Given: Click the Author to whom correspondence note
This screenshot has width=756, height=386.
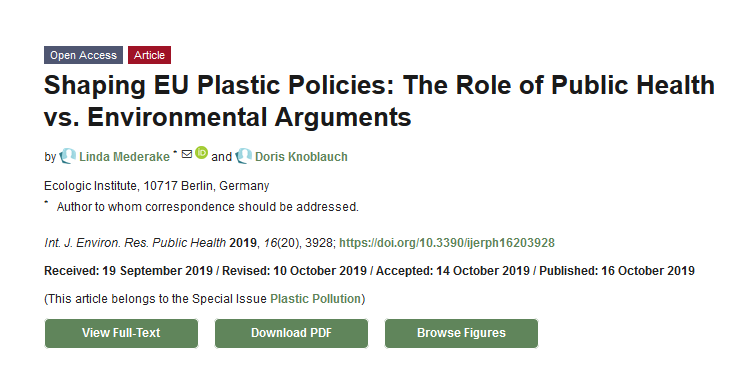Looking at the screenshot, I should point(208,207).
